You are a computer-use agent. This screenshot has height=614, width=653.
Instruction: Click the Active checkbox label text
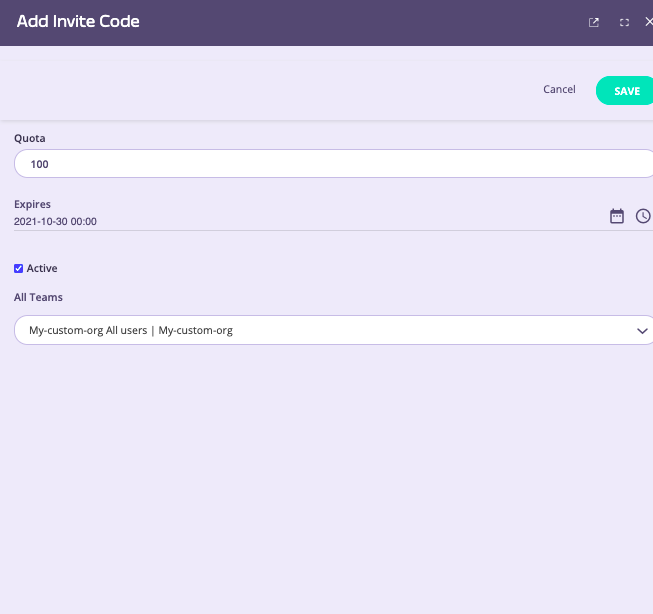[42, 268]
